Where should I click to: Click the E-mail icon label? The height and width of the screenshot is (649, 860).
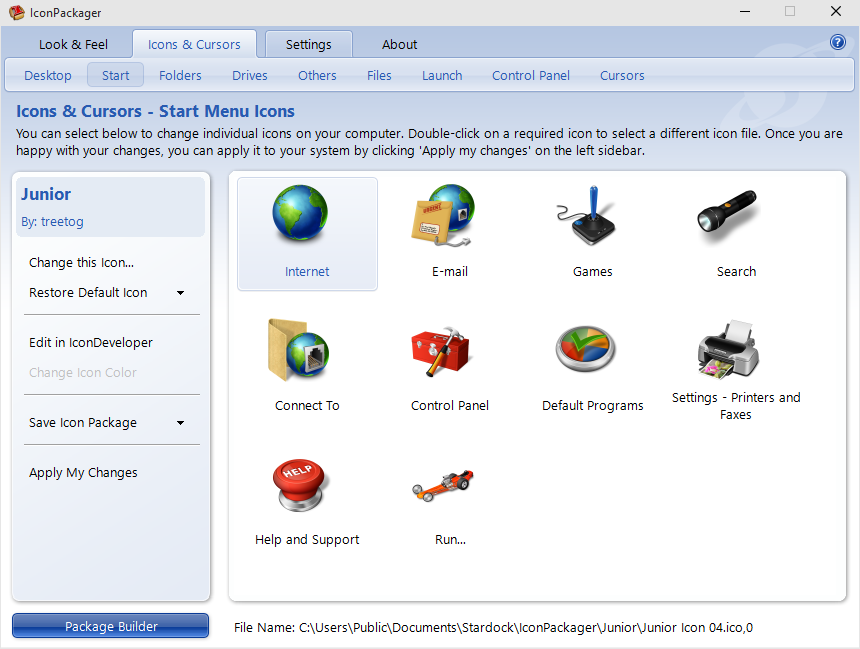coord(450,272)
